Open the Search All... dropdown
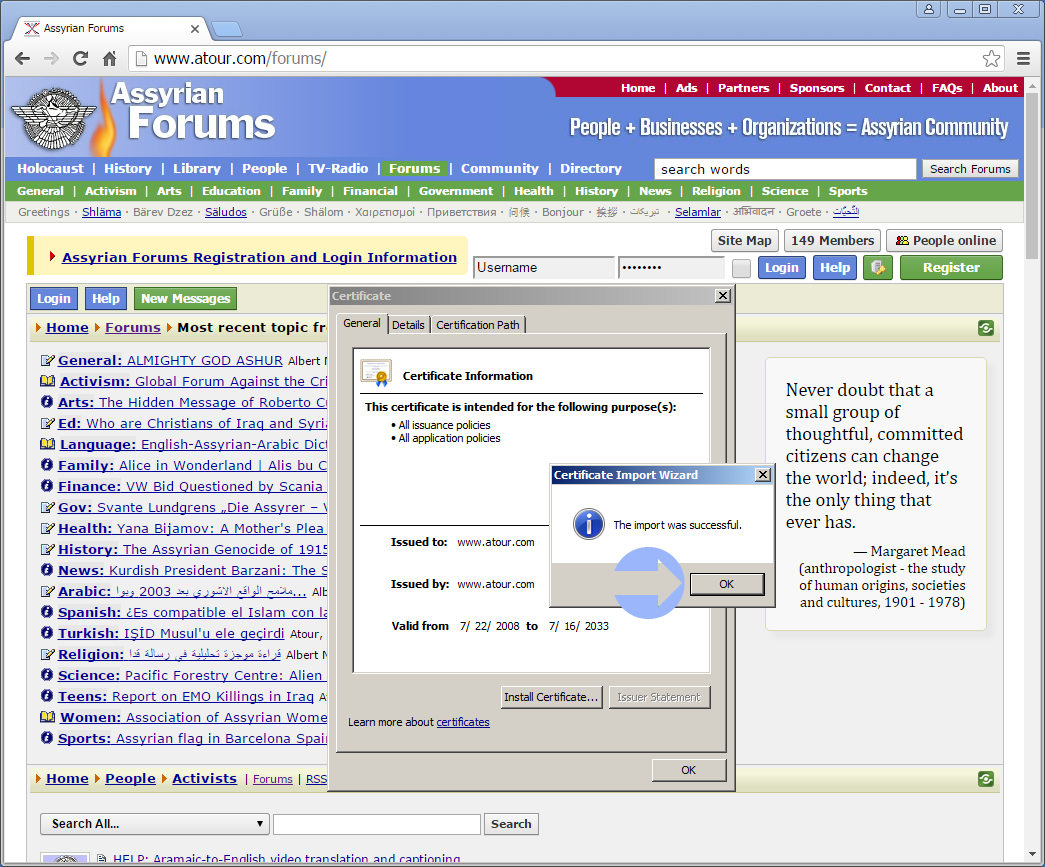This screenshot has width=1045, height=867. [x=155, y=824]
